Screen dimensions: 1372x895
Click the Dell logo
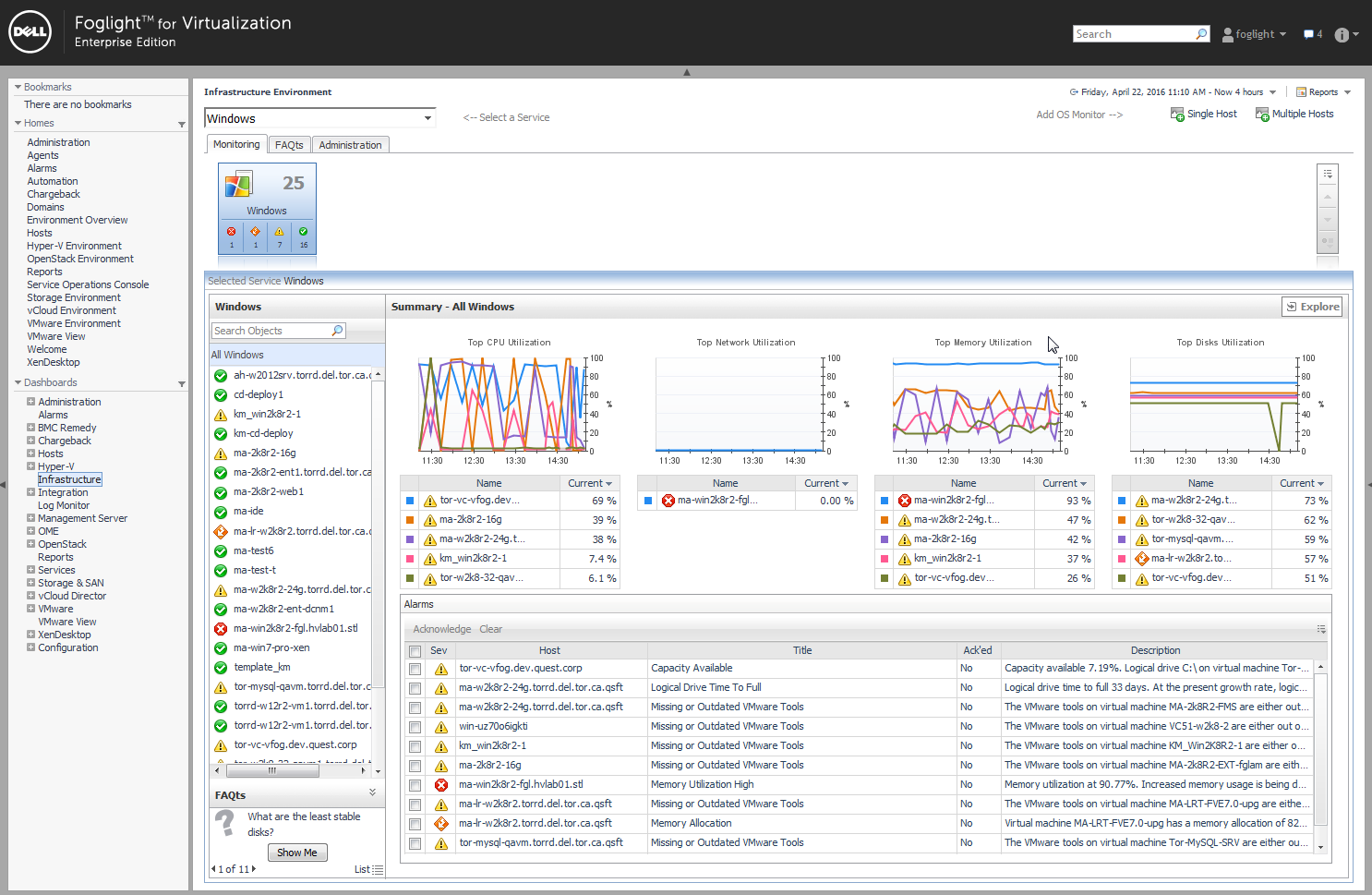(30, 33)
